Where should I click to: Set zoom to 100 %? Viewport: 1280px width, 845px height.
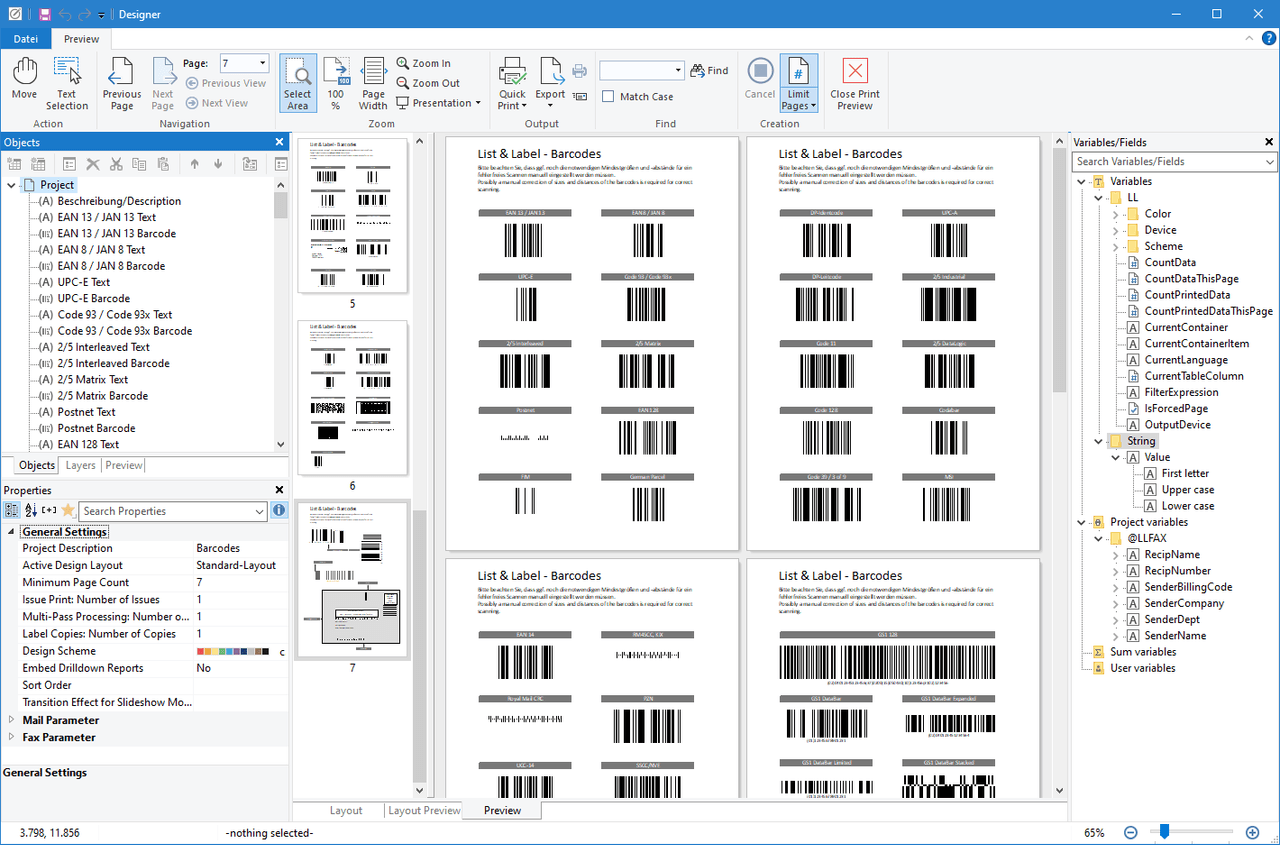(335, 84)
